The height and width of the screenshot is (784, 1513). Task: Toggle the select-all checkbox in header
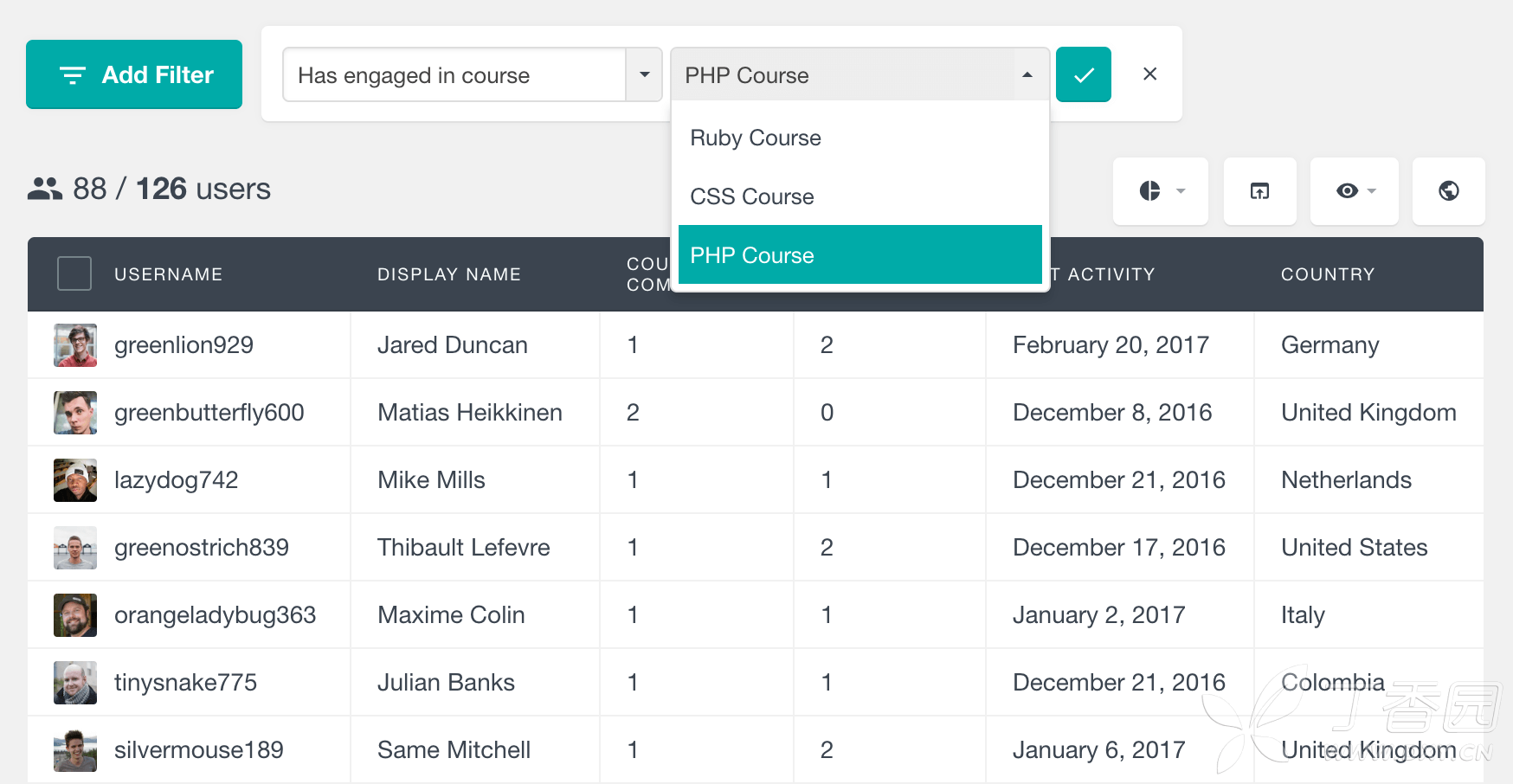click(x=74, y=273)
